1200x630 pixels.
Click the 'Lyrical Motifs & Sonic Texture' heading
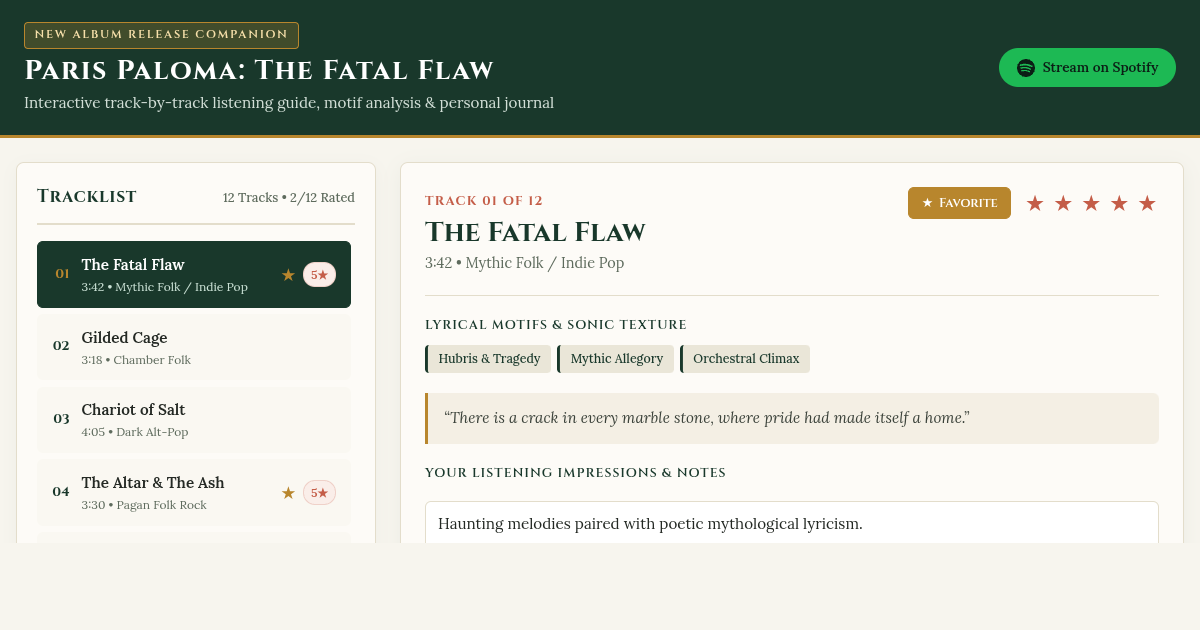pyautogui.click(x=556, y=325)
